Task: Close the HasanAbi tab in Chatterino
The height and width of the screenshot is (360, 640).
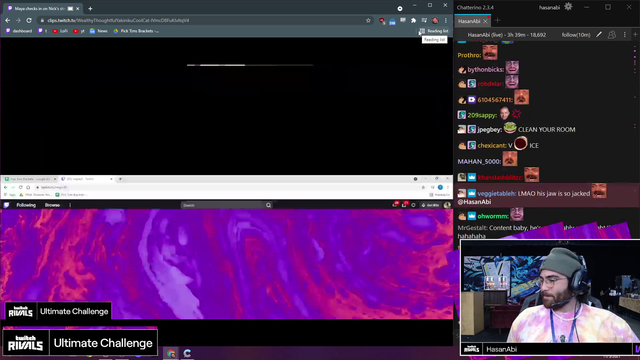Action: pyautogui.click(x=485, y=21)
